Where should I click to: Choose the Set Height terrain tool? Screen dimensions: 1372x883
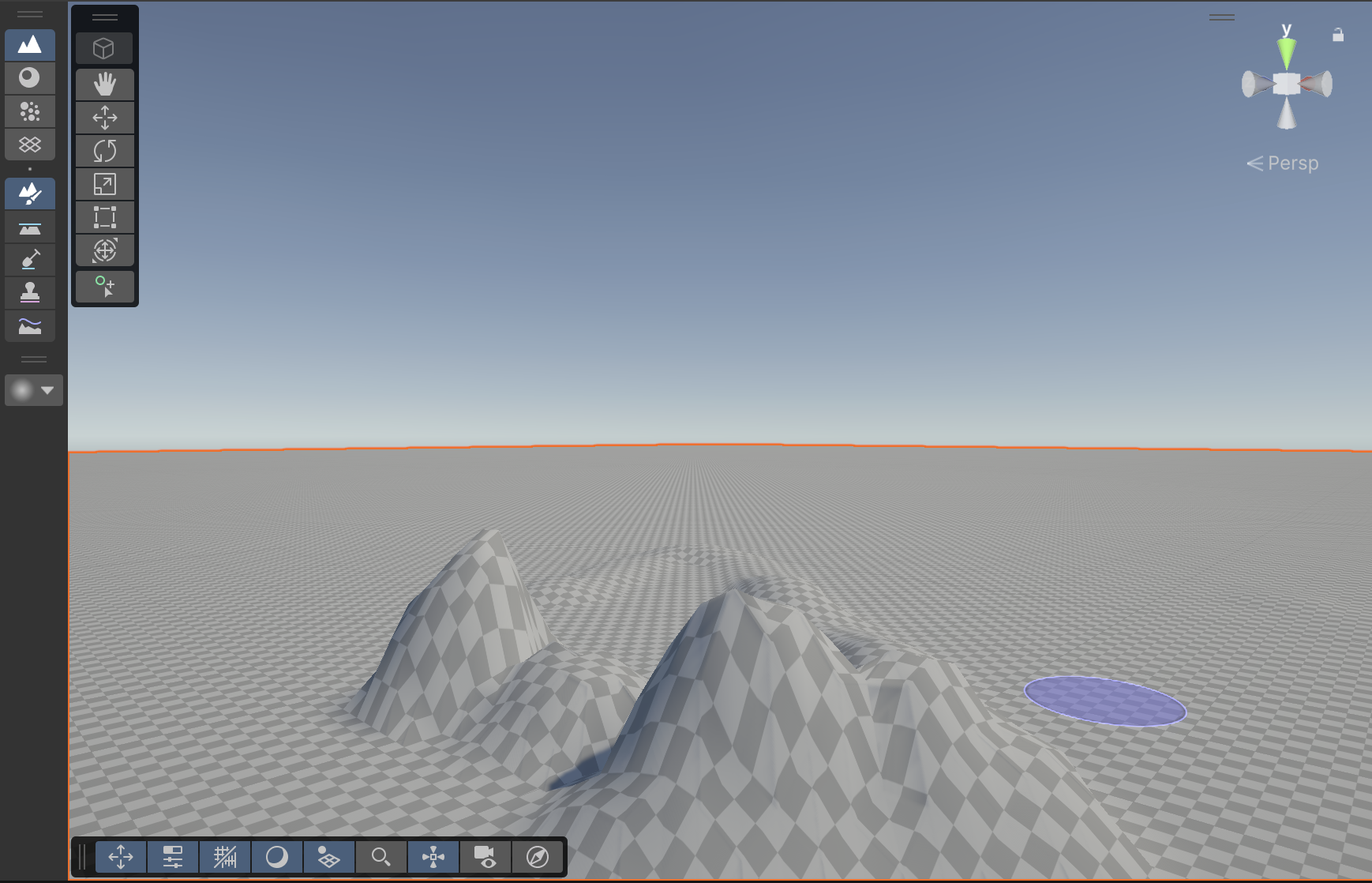tap(30, 228)
